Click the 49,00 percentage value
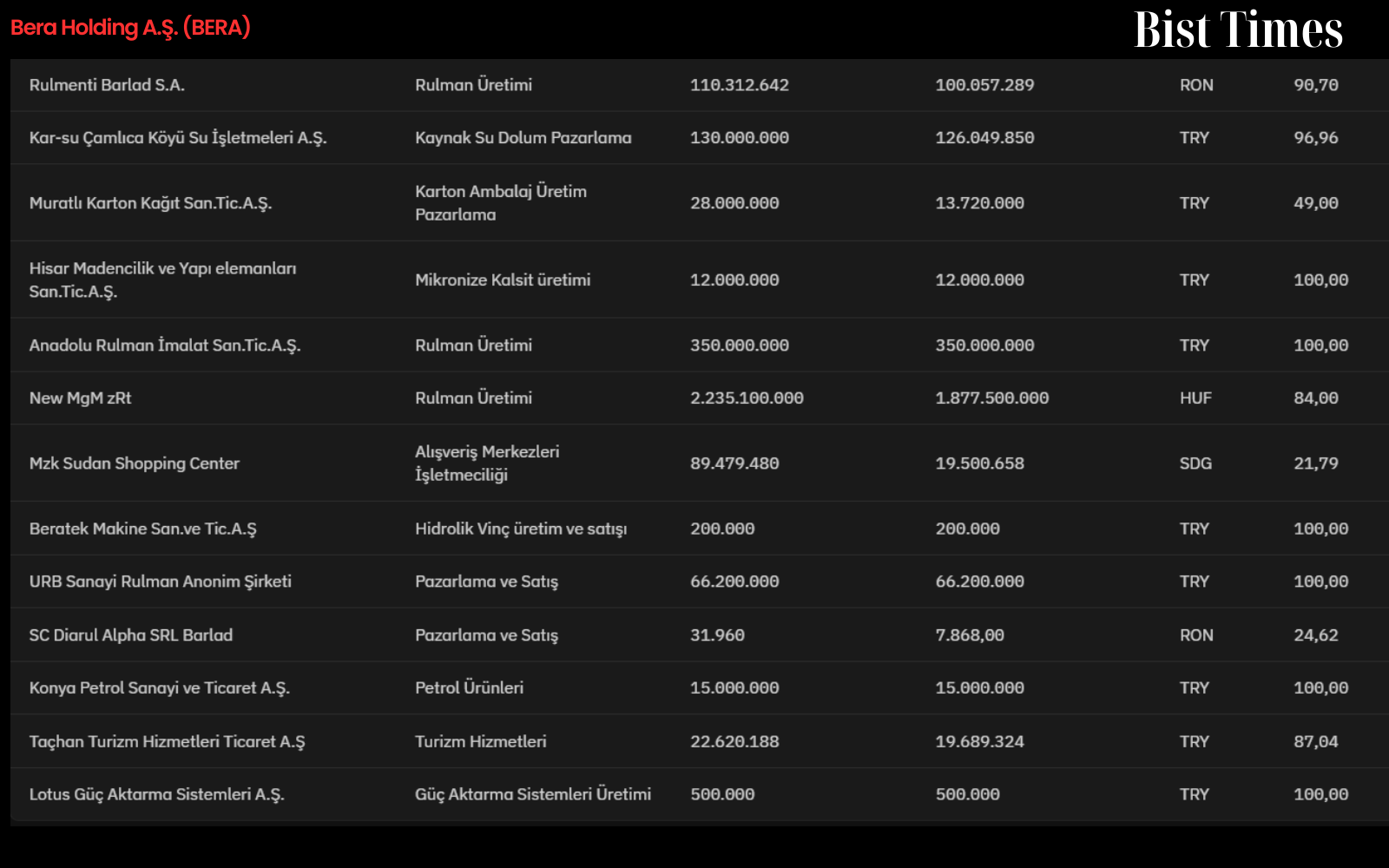 [x=1316, y=203]
